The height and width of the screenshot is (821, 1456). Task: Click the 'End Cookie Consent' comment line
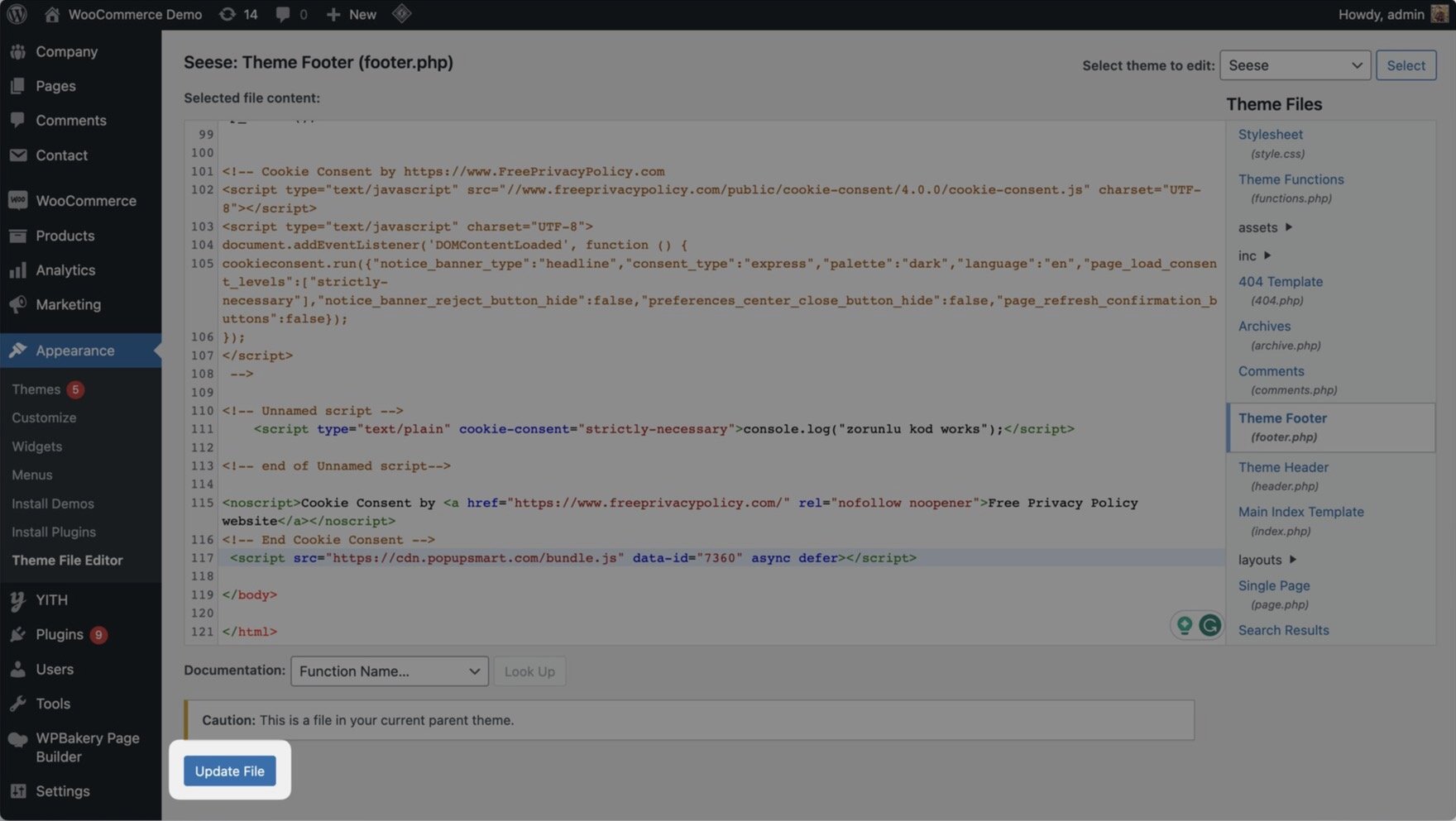tap(328, 540)
